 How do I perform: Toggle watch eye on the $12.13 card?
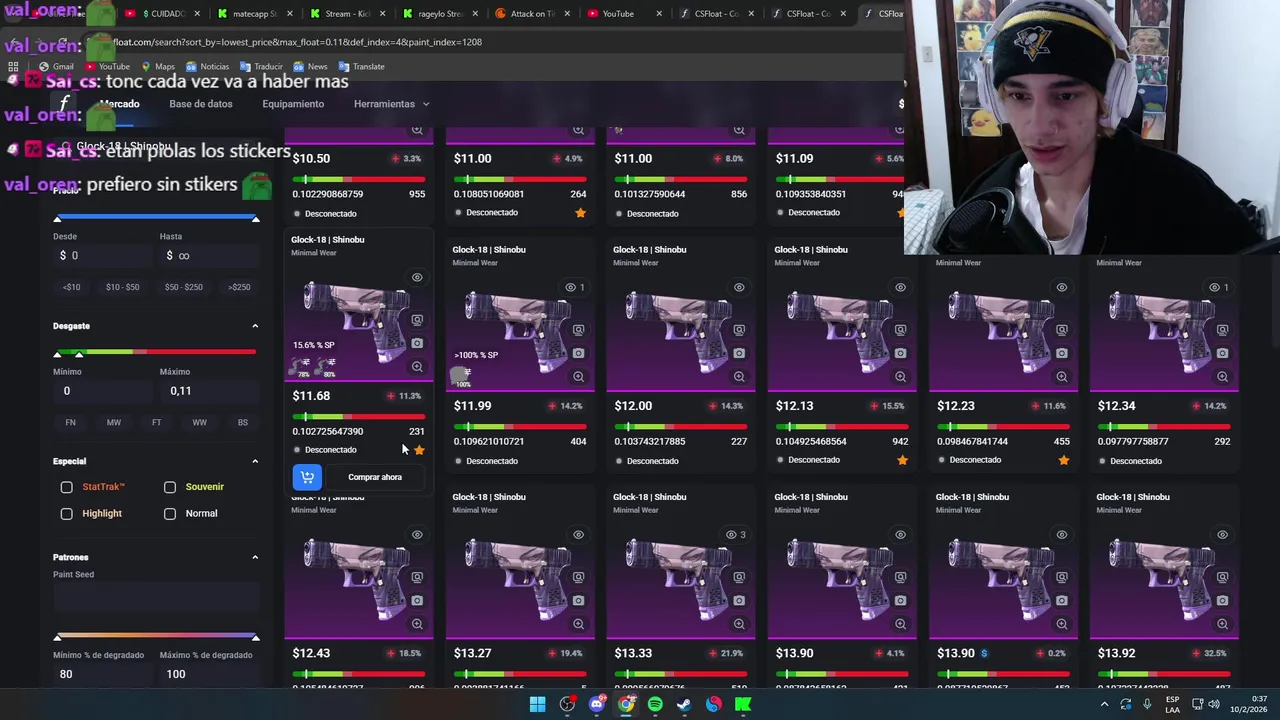900,287
